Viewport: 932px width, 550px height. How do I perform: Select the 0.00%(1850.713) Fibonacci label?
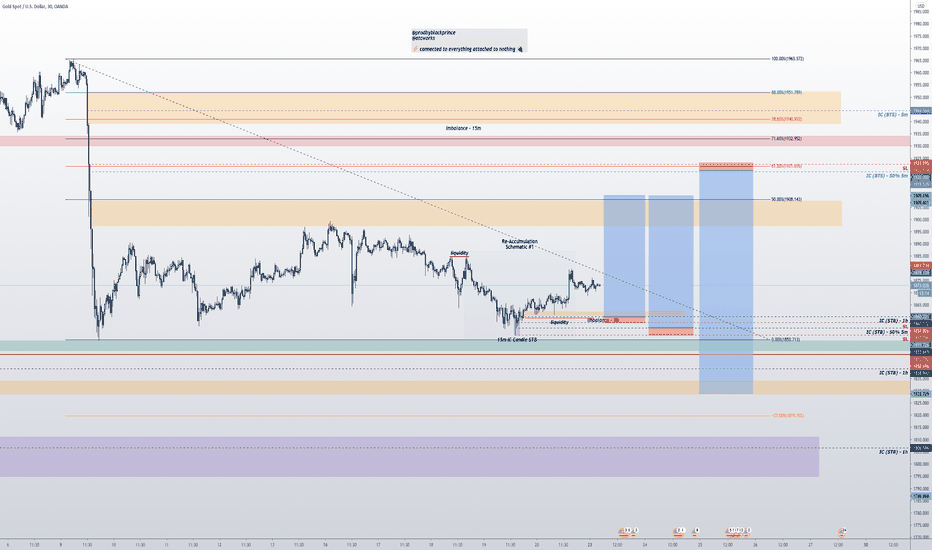tap(785, 340)
